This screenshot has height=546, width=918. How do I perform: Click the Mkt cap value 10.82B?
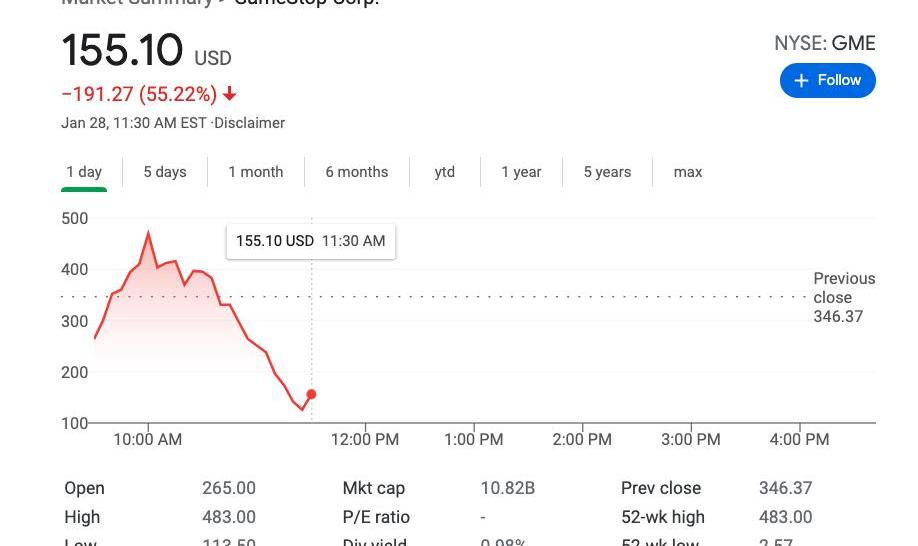pyautogui.click(x=508, y=488)
